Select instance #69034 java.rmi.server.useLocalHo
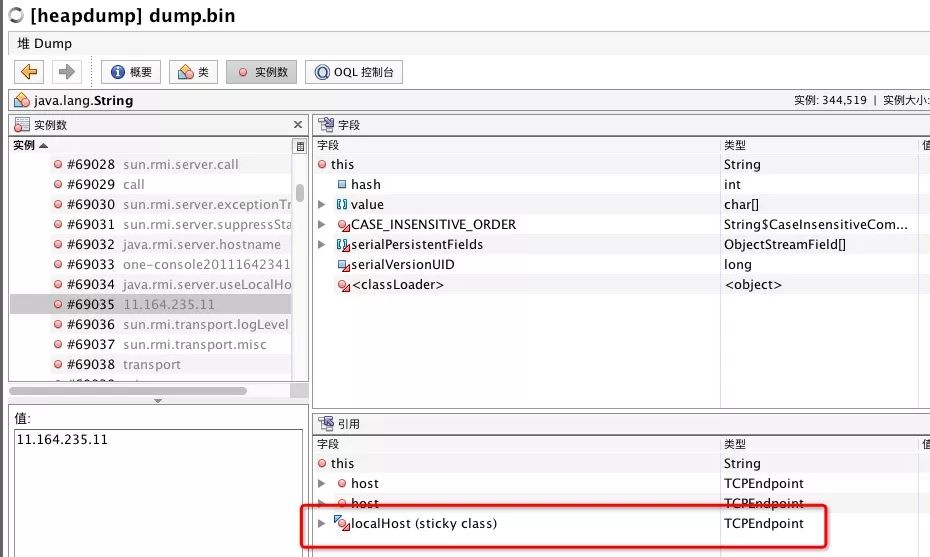Image resolution: width=930 pixels, height=557 pixels. click(151, 284)
